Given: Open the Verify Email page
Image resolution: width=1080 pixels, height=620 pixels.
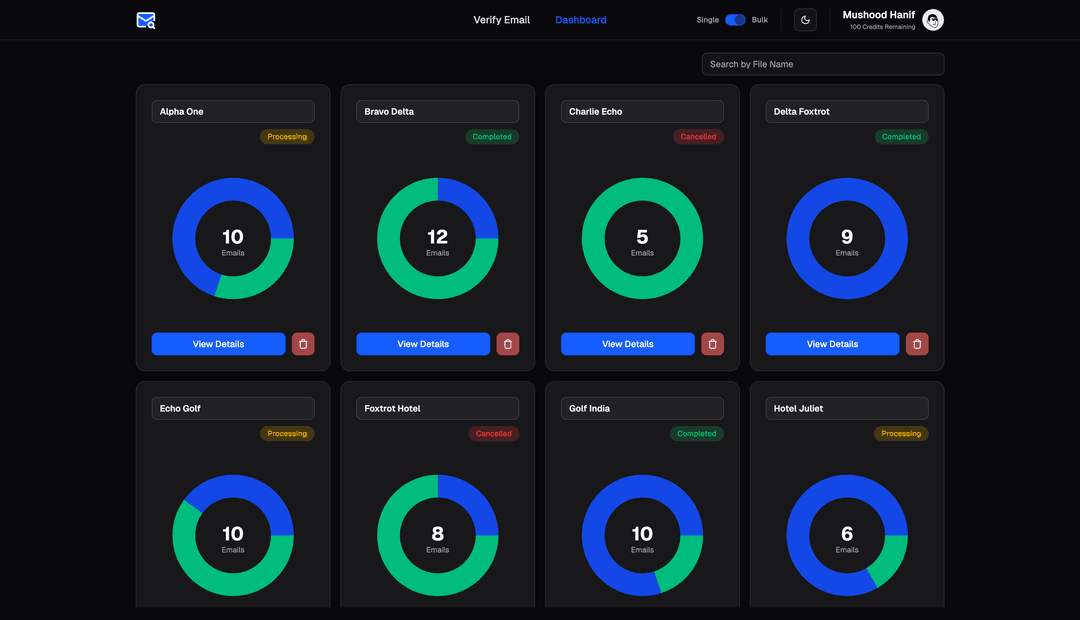Looking at the screenshot, I should 501,20.
